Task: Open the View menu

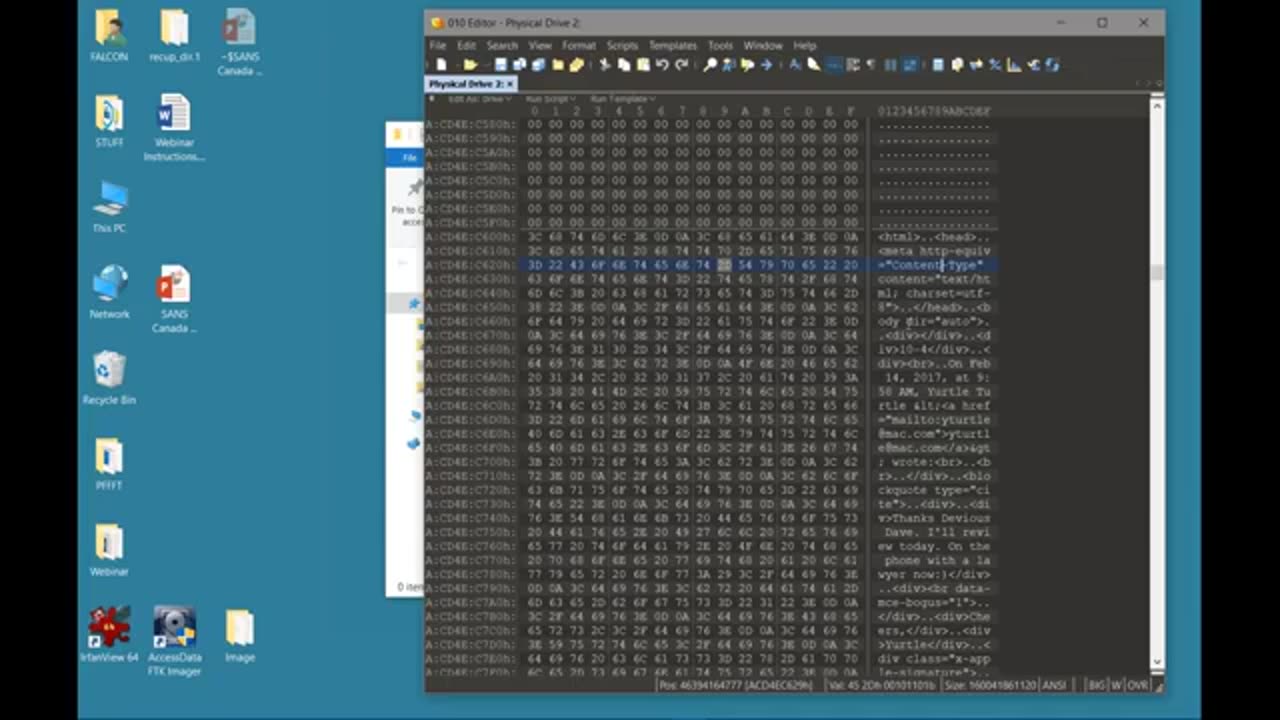Action: click(x=540, y=45)
